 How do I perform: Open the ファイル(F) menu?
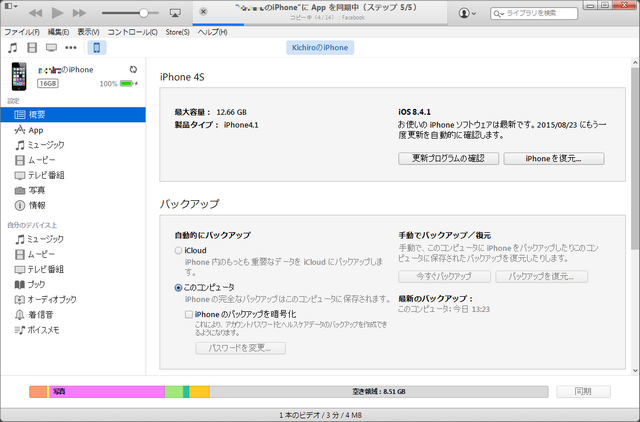click(22, 32)
